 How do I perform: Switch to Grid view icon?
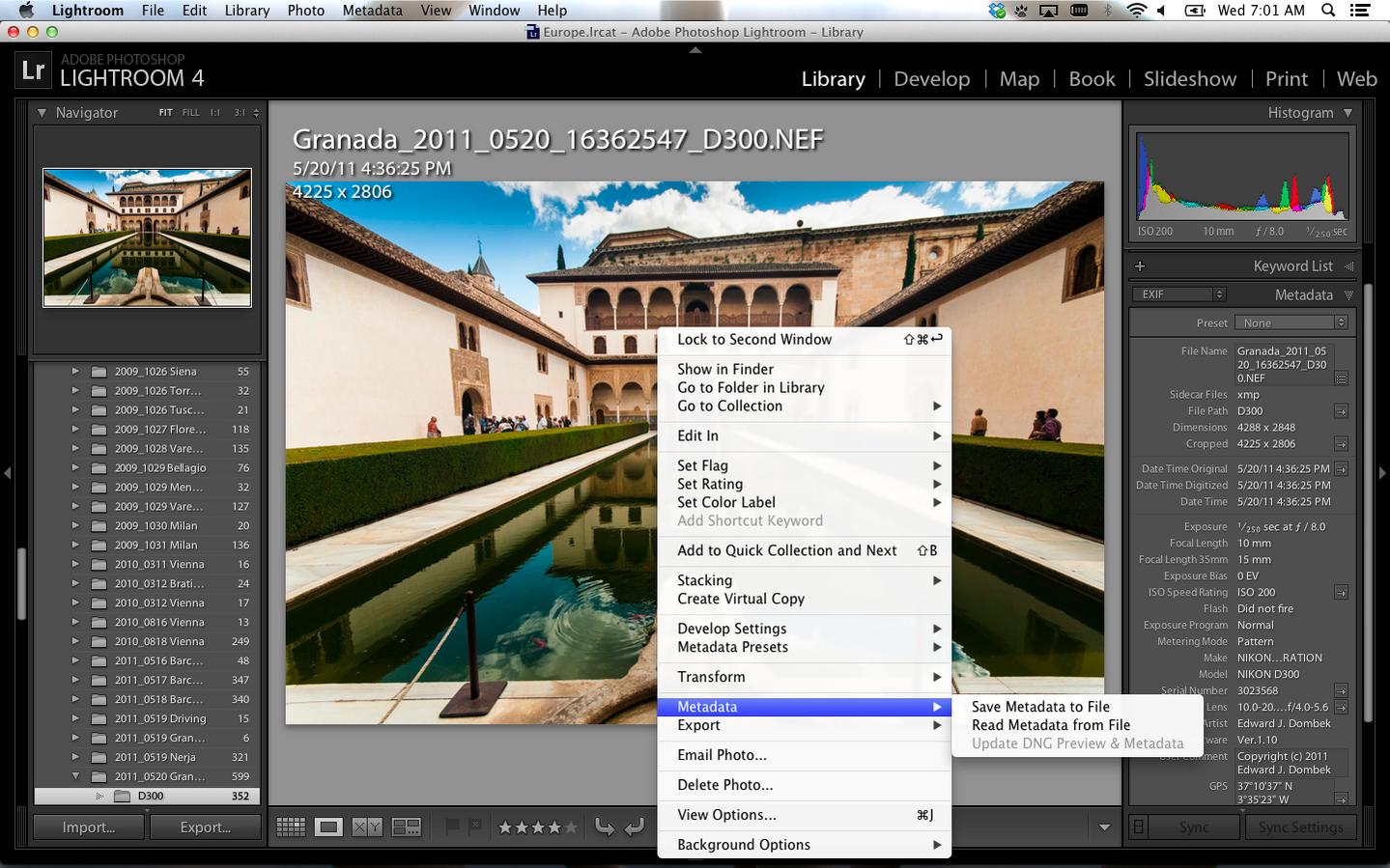[291, 827]
